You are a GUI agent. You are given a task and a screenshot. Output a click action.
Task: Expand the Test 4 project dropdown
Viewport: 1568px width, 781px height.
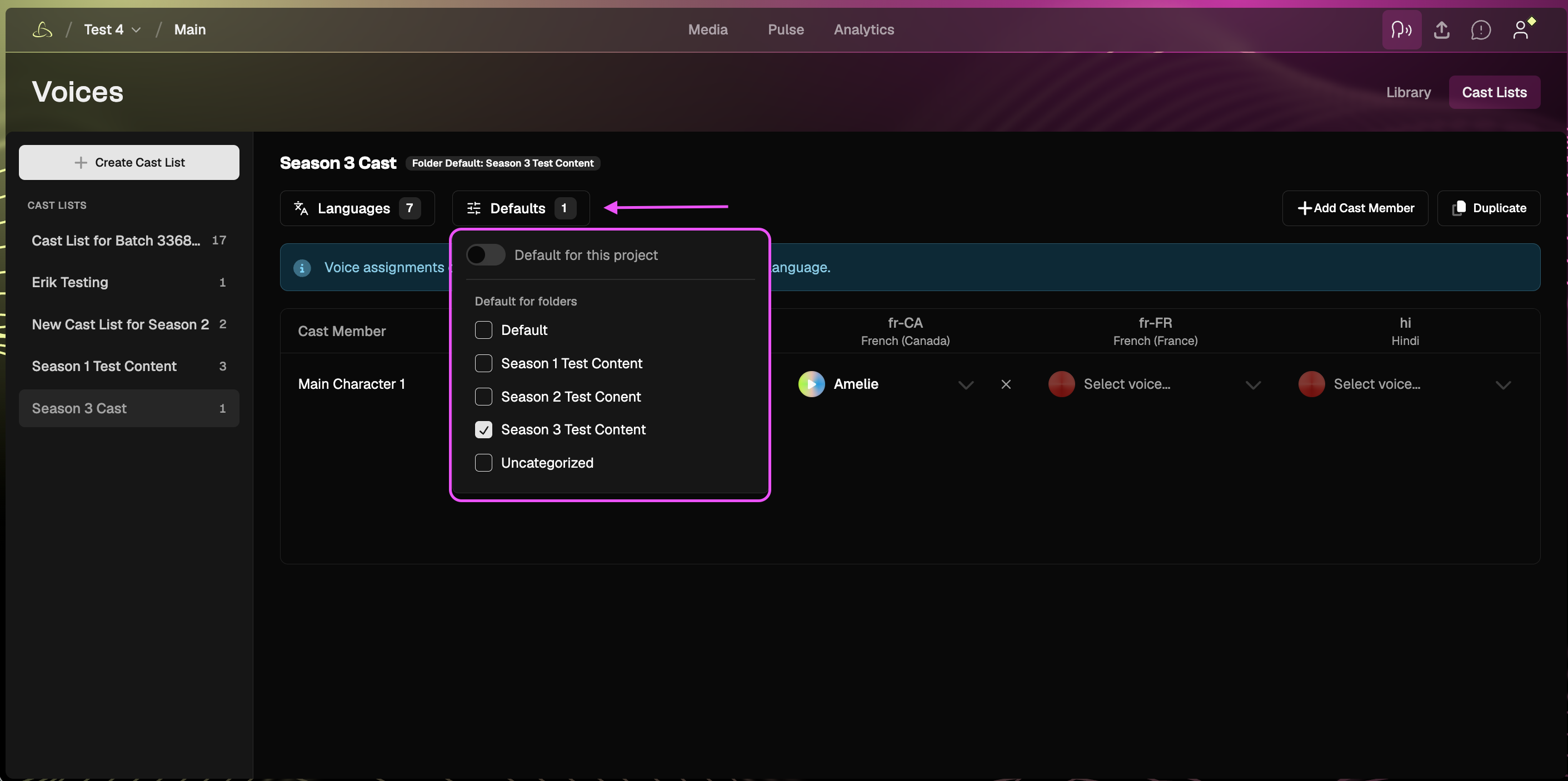coord(113,29)
